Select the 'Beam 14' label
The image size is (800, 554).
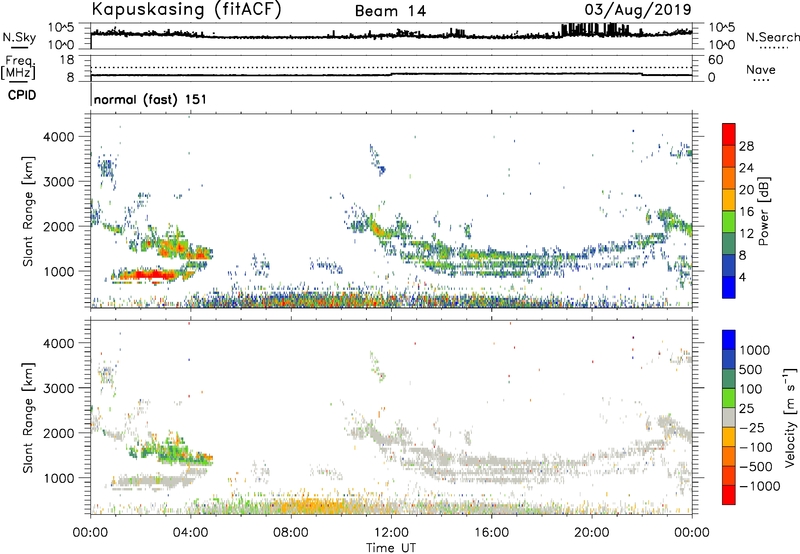click(390, 11)
